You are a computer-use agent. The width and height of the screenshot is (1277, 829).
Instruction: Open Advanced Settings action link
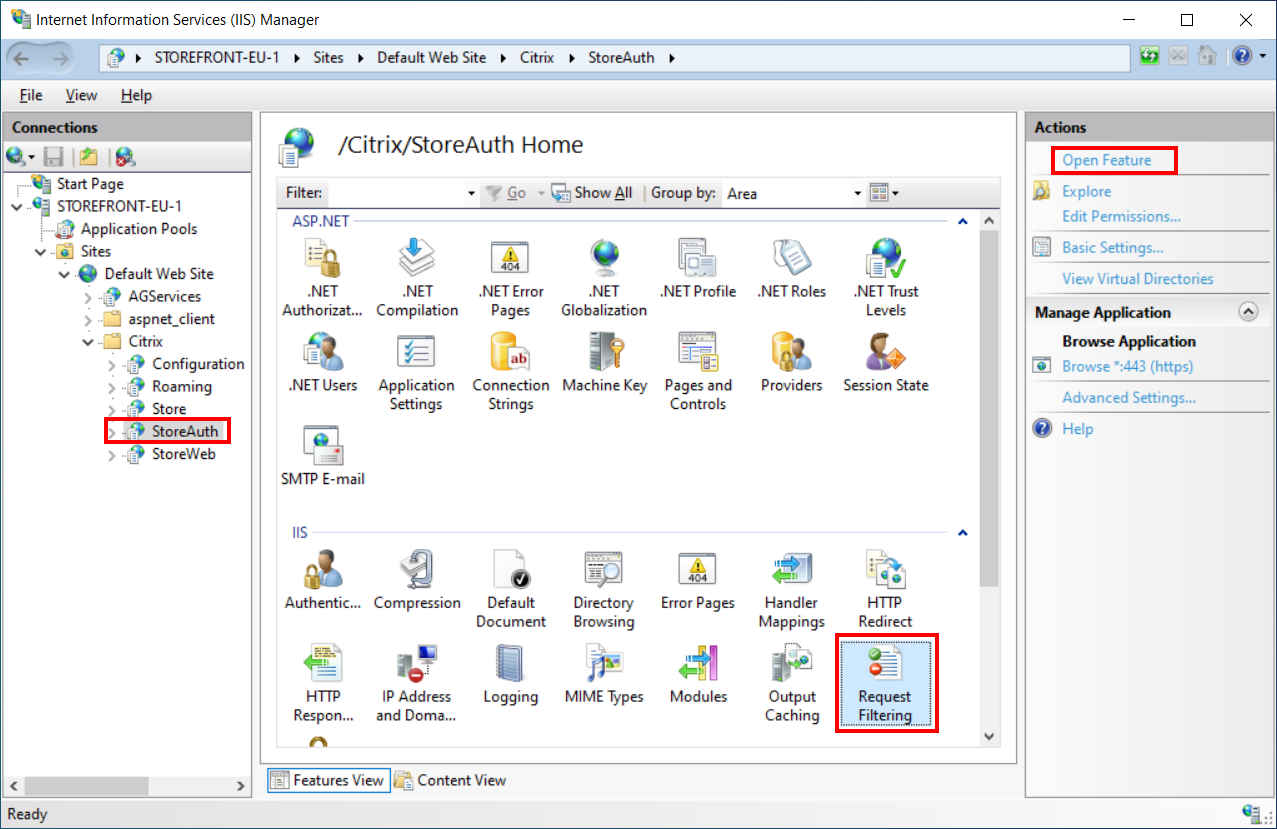[x=1129, y=398]
